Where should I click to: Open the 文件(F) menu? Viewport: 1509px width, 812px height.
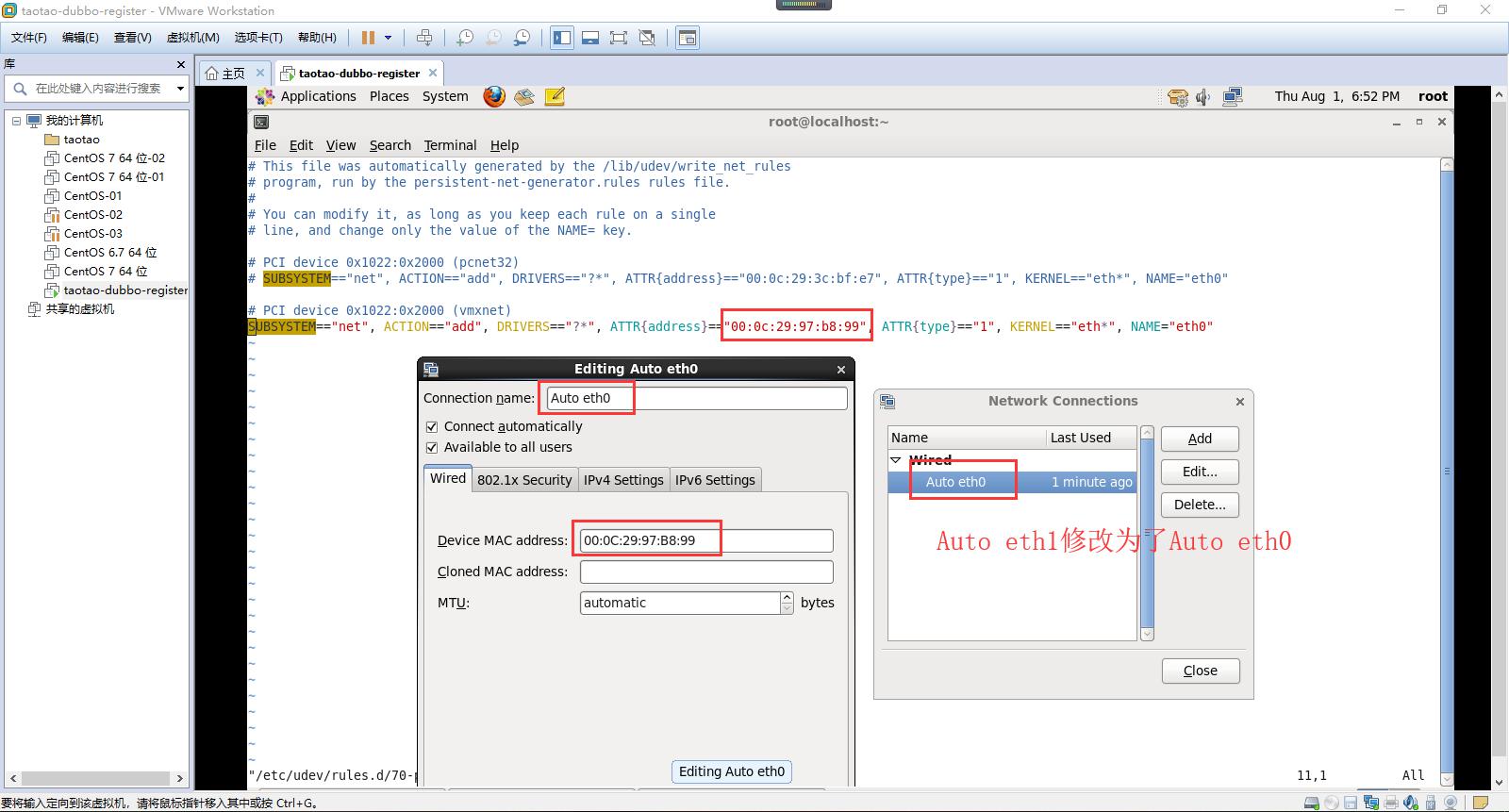pos(29,38)
